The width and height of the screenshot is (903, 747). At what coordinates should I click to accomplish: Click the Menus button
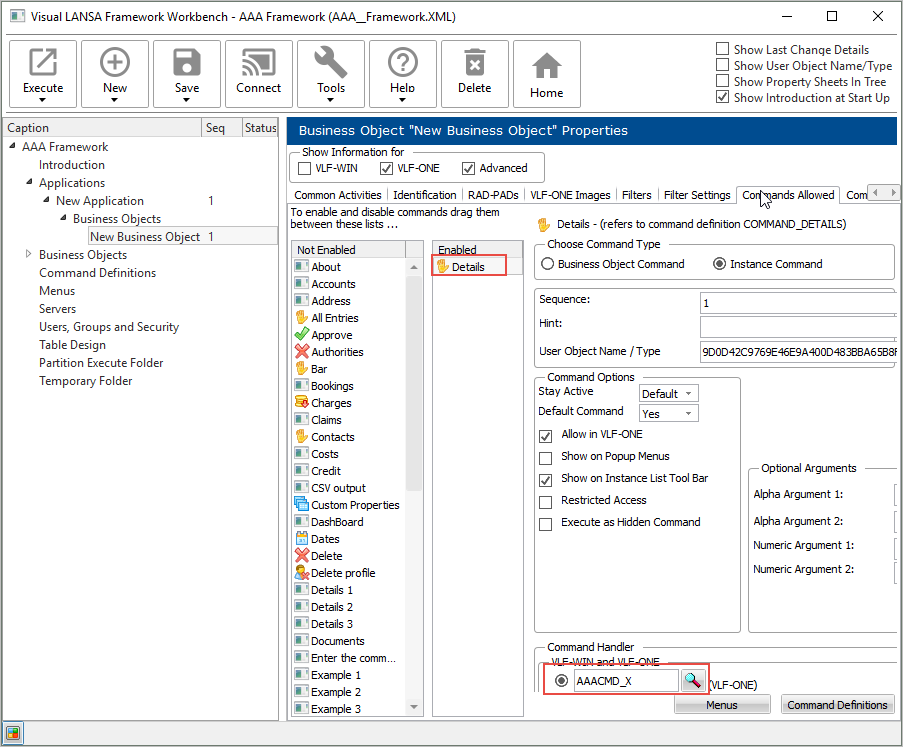[x=721, y=705]
